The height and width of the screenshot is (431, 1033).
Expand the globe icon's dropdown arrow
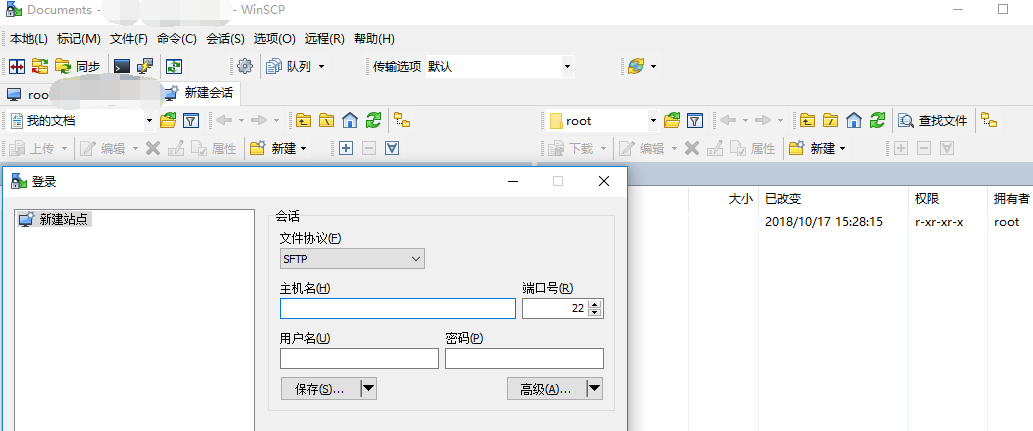click(654, 67)
